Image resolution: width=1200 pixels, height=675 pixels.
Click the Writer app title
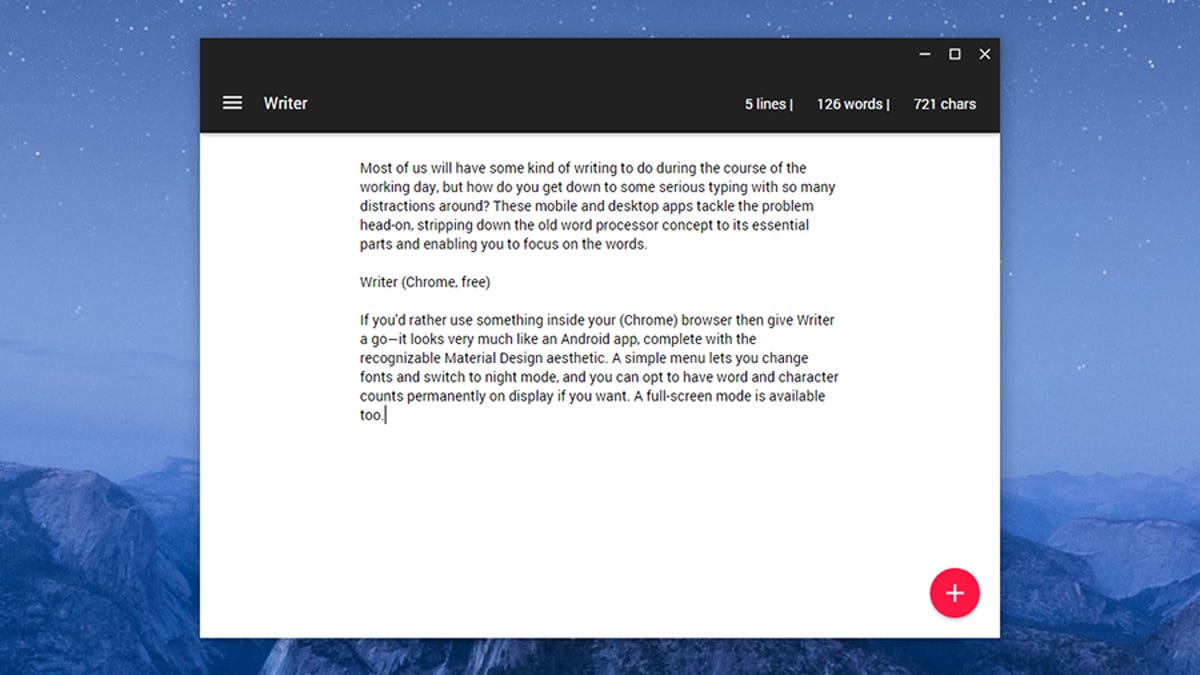pos(286,103)
